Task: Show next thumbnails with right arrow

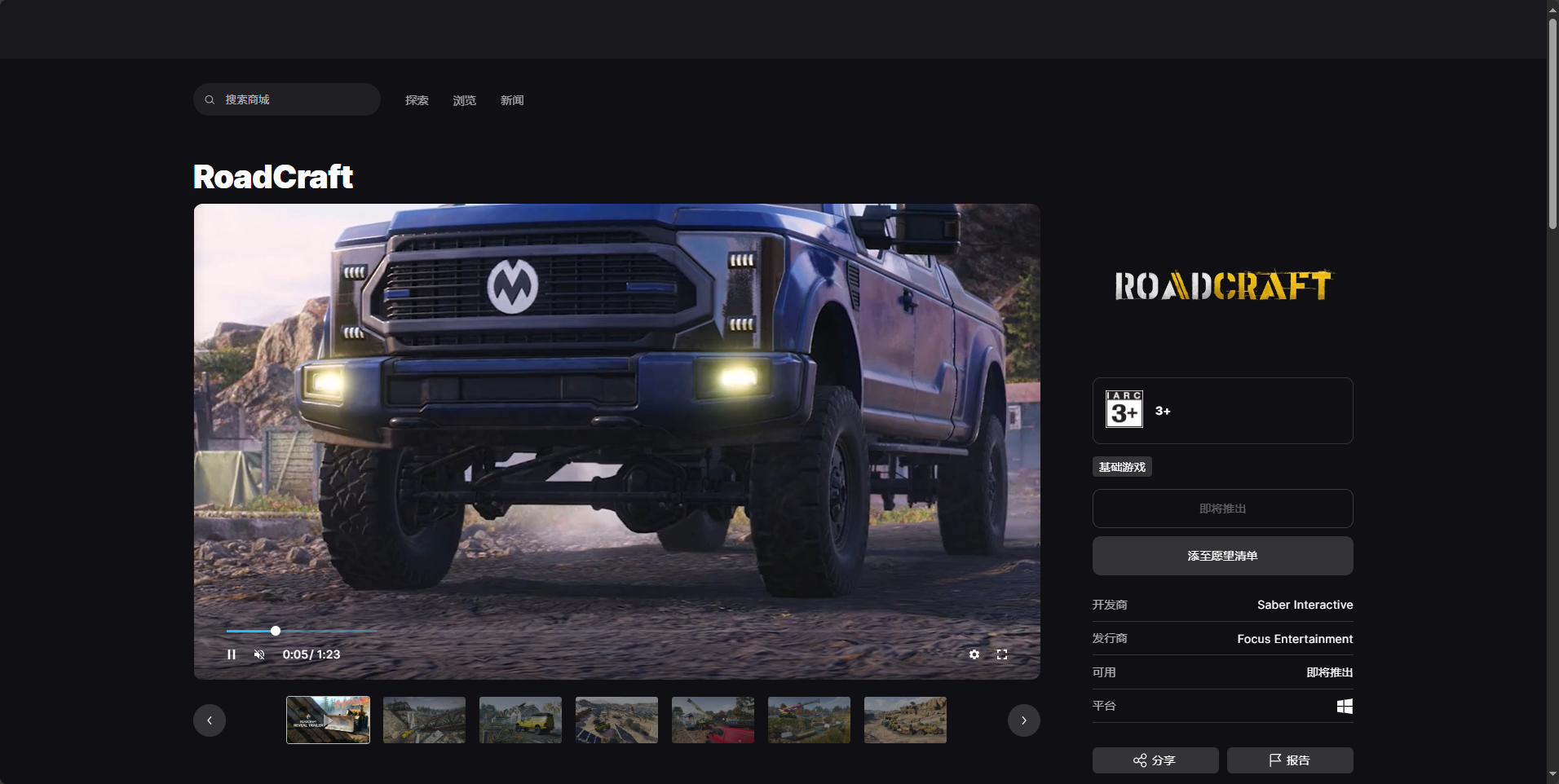Action: (x=1024, y=720)
